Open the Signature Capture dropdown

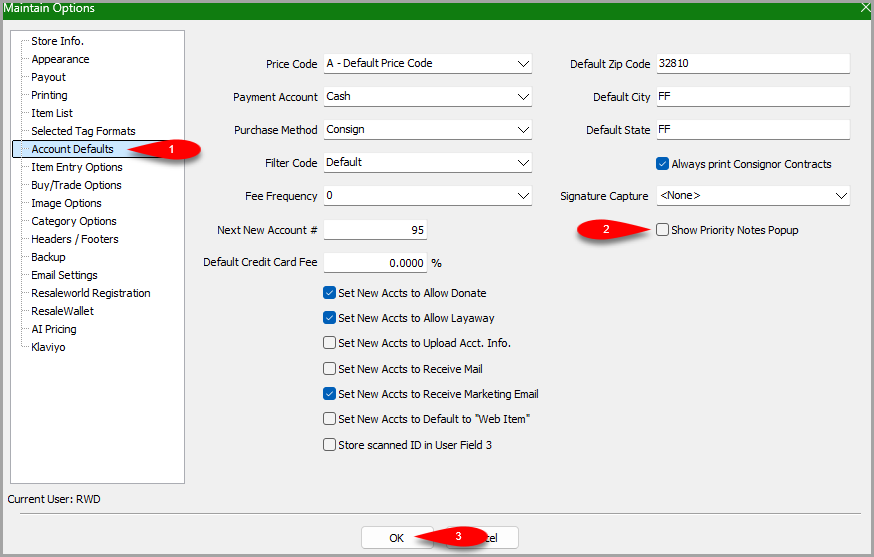[x=841, y=196]
